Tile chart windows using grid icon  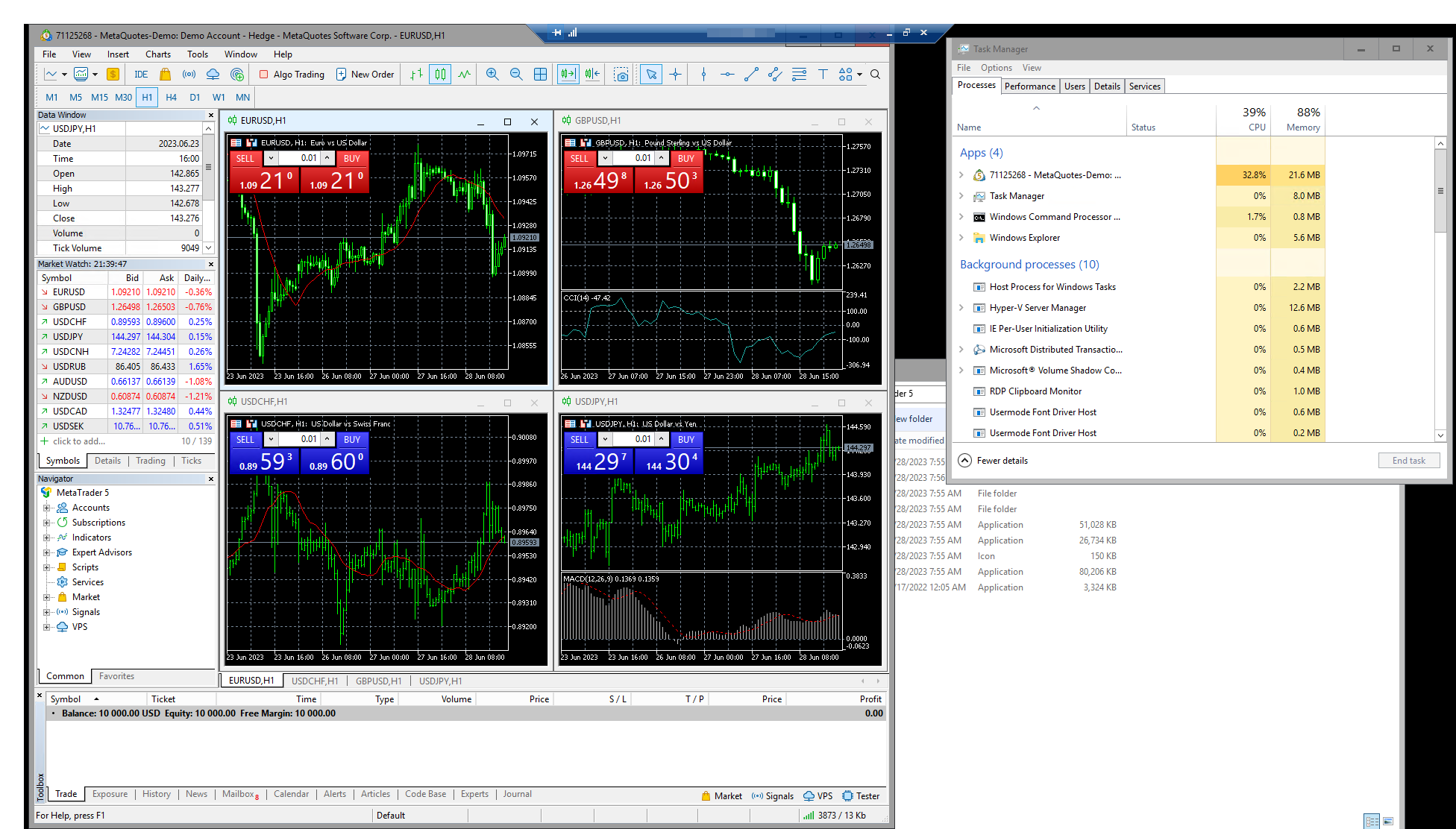[x=540, y=75]
